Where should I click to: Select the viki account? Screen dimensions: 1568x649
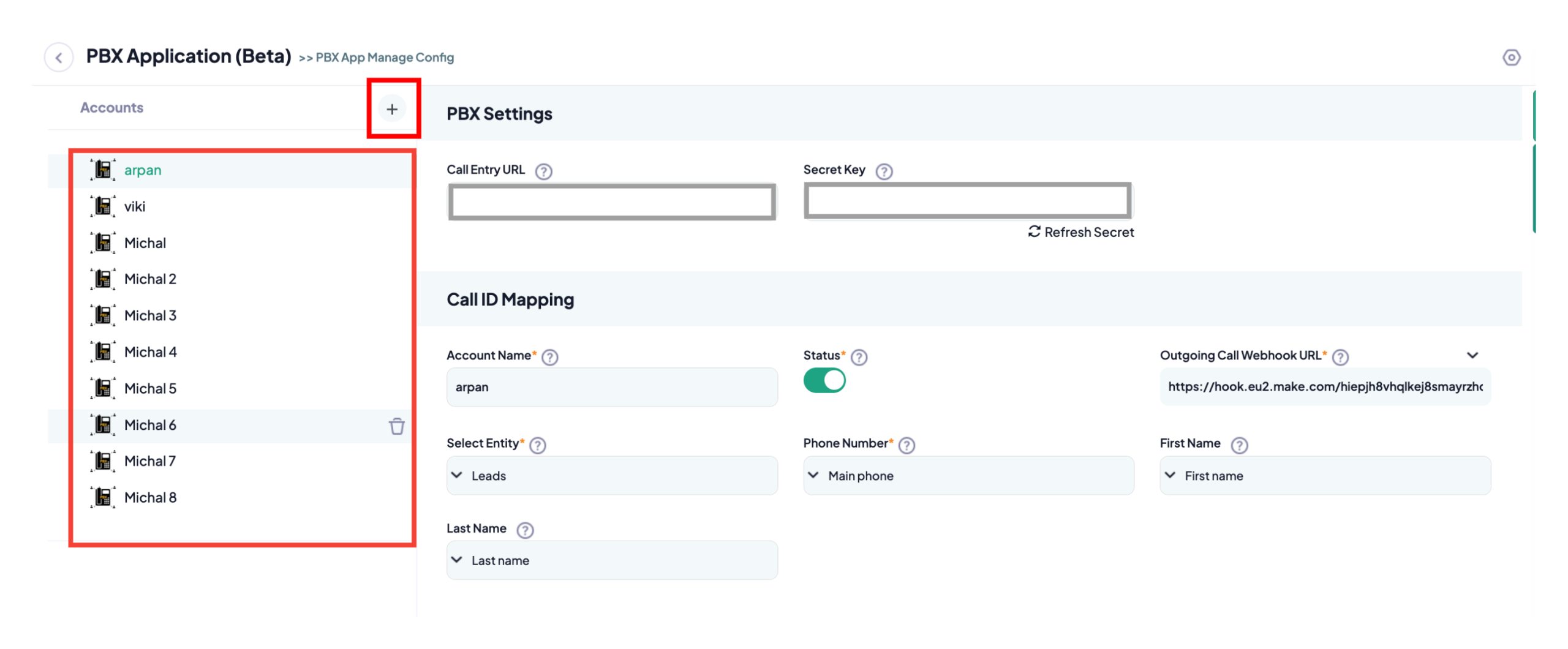point(232,206)
